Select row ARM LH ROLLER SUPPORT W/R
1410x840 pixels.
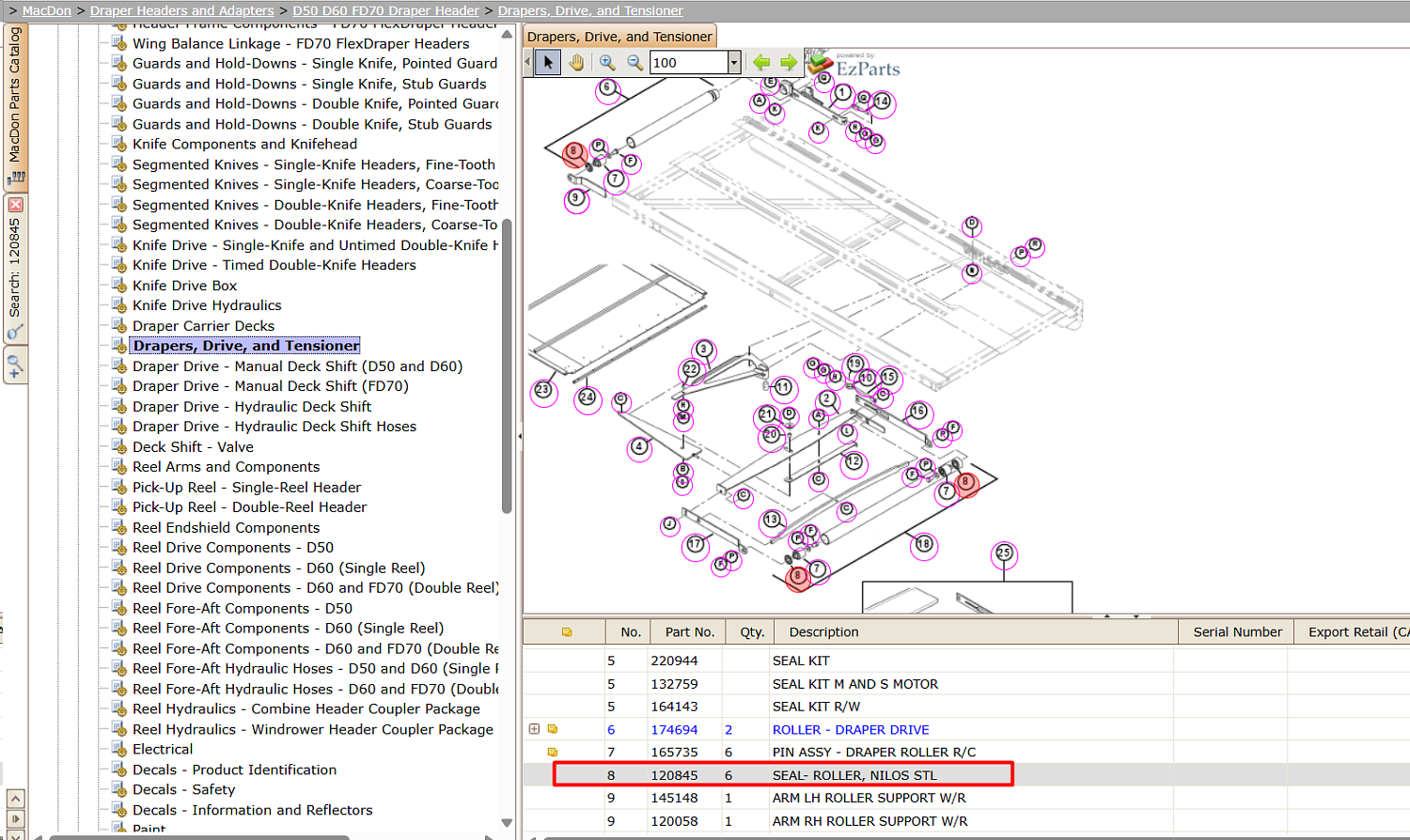tap(966, 798)
